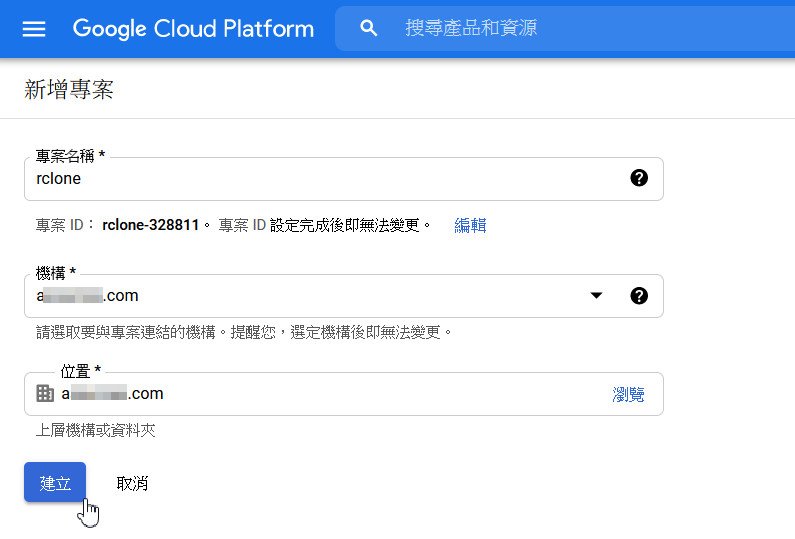Click the 專案名稱 * field label
This screenshot has height=539, width=795.
click(x=71, y=156)
